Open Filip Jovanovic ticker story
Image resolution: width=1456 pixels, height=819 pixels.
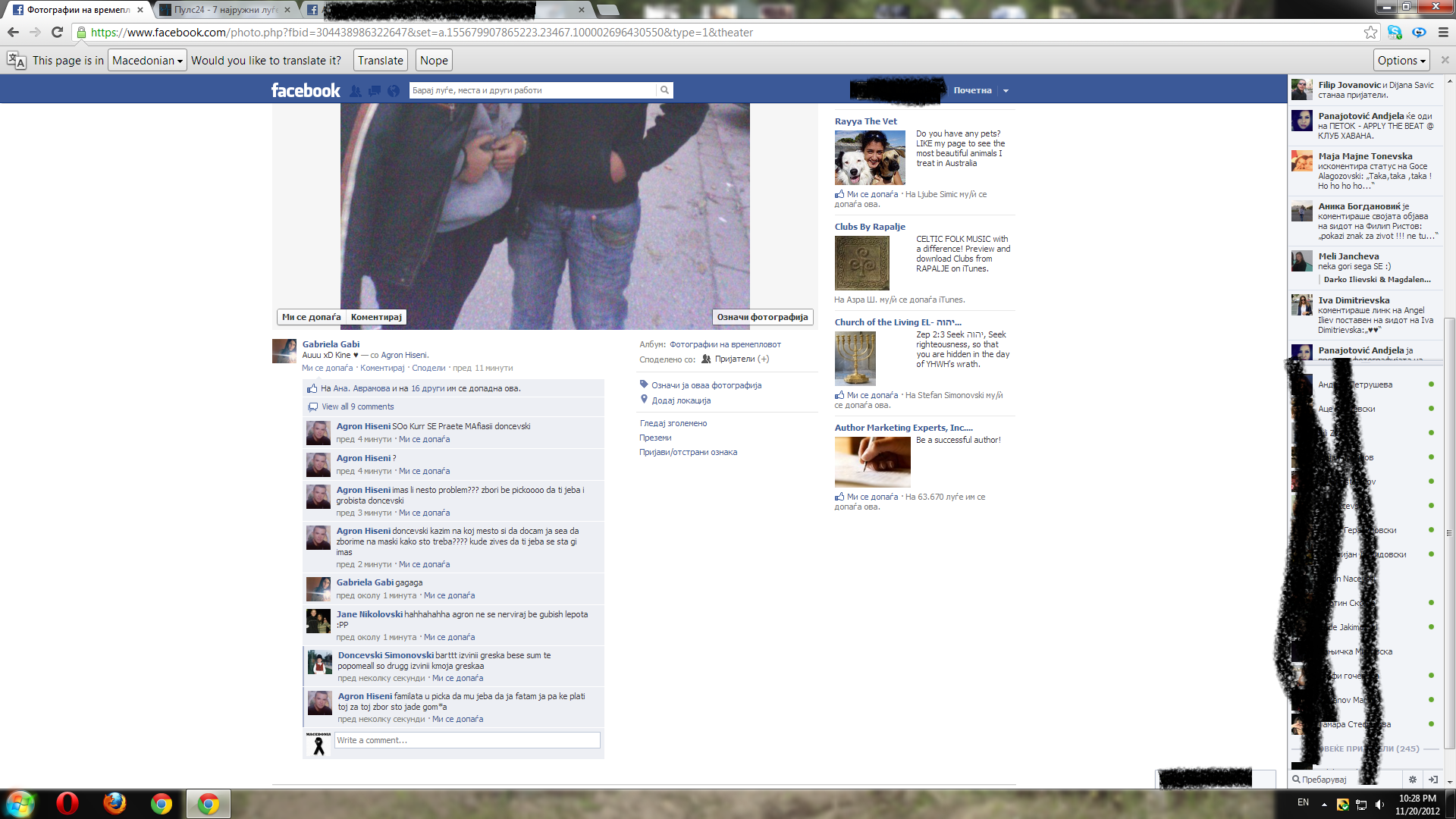(x=1364, y=89)
